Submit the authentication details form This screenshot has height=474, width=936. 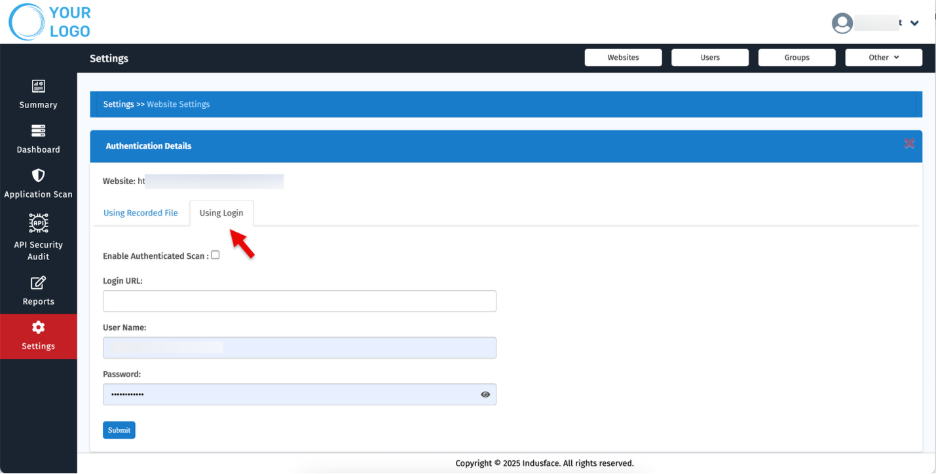[119, 430]
